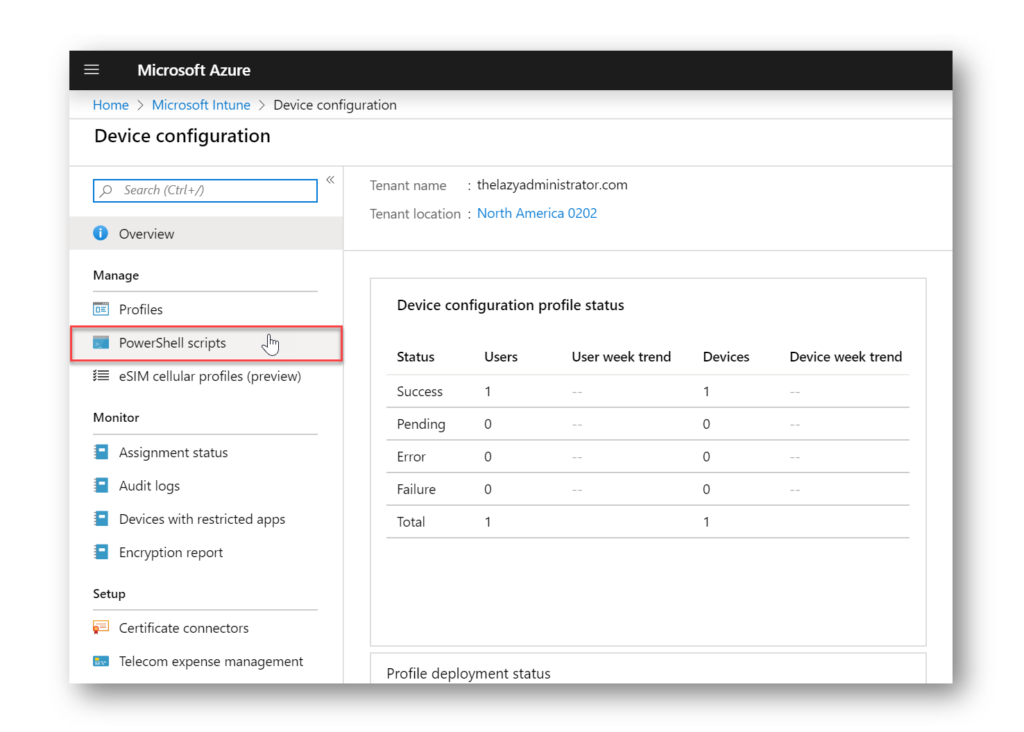Open Audit logs

[206, 486]
